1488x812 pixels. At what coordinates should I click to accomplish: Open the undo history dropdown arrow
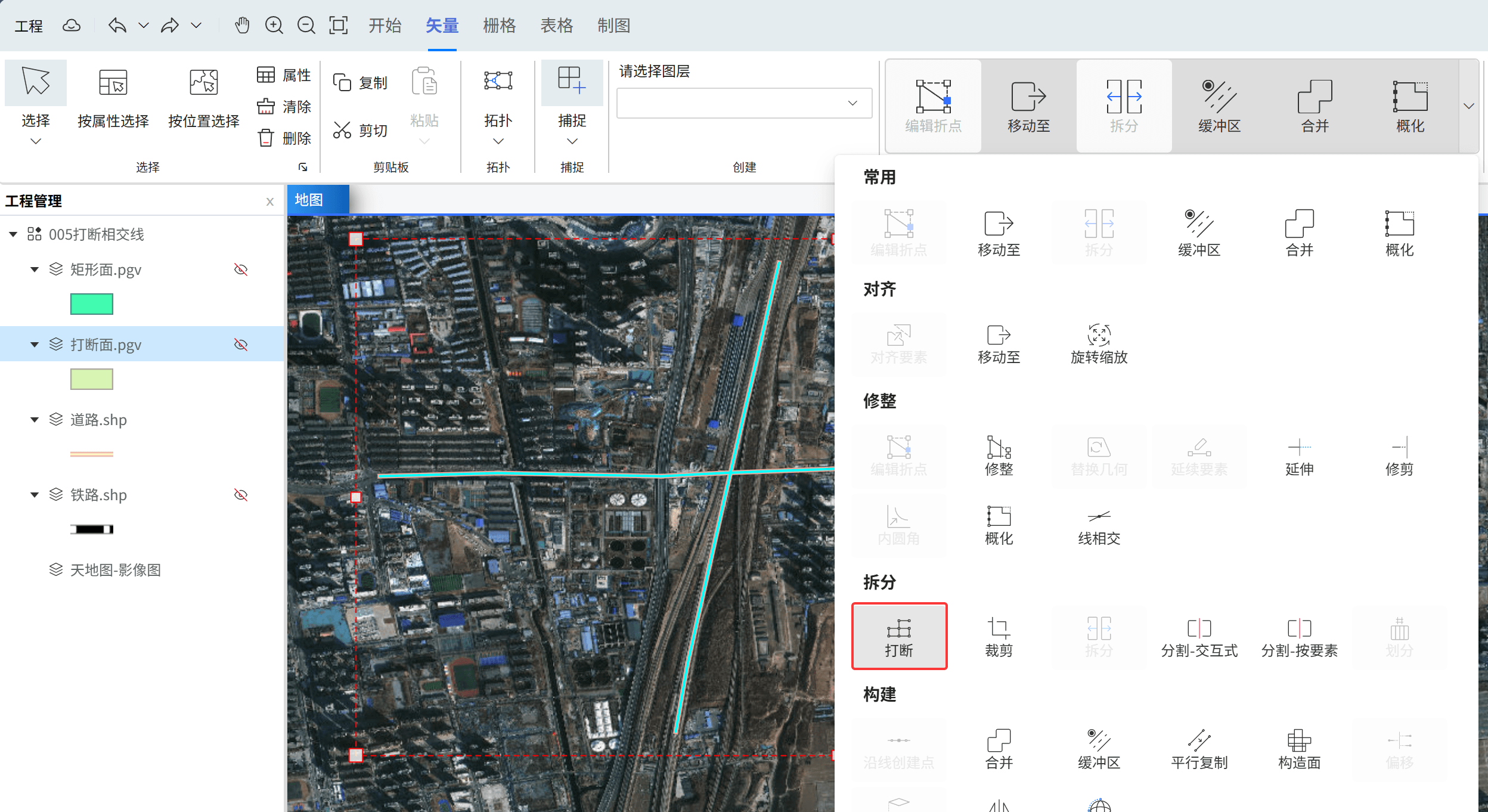point(144,26)
